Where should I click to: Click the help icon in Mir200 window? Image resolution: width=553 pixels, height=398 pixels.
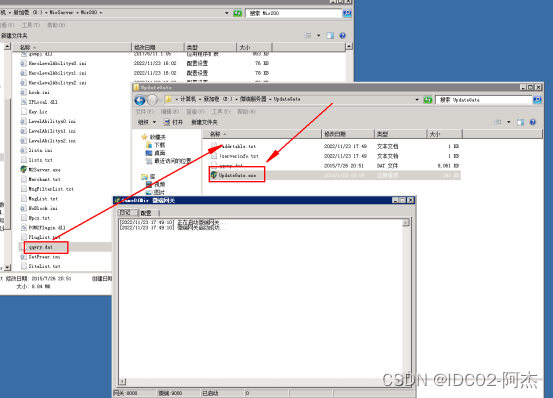[x=342, y=36]
